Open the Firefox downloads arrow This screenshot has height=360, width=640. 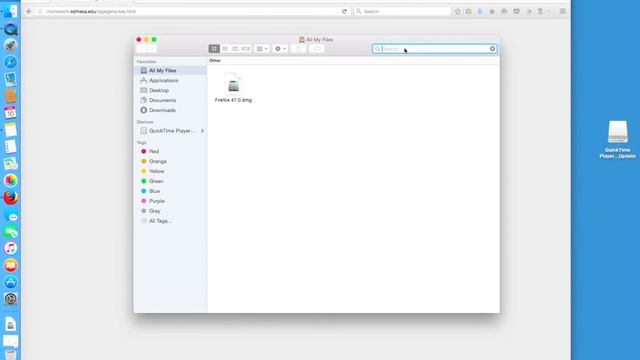pyautogui.click(x=480, y=11)
